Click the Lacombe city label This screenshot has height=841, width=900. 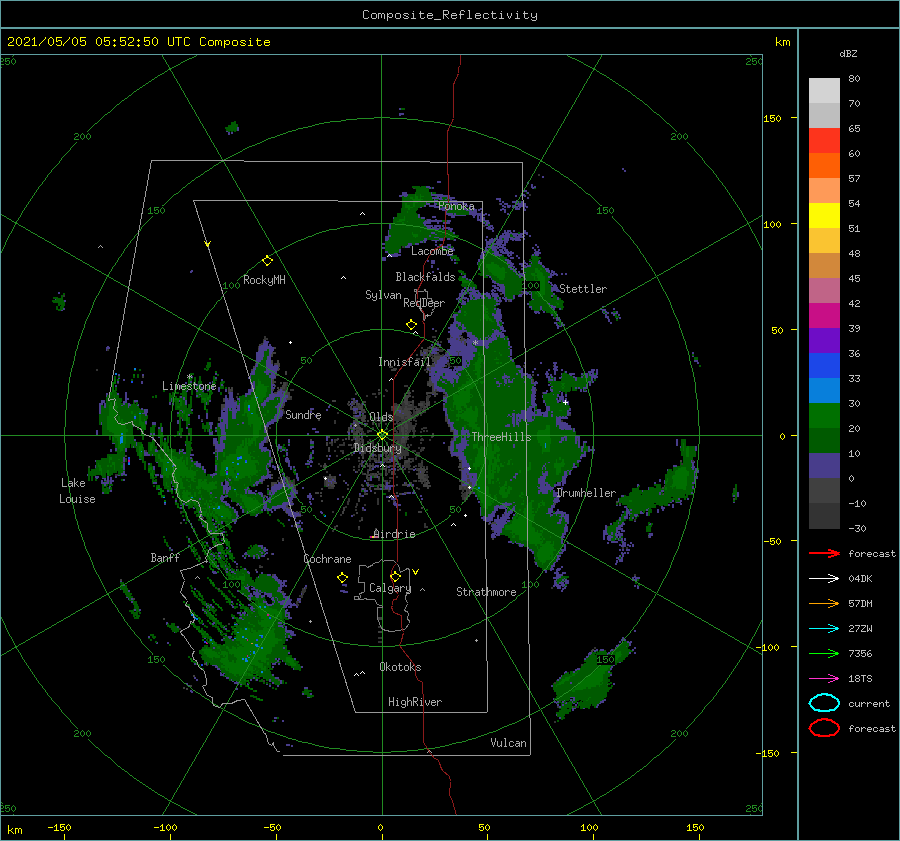click(x=432, y=251)
